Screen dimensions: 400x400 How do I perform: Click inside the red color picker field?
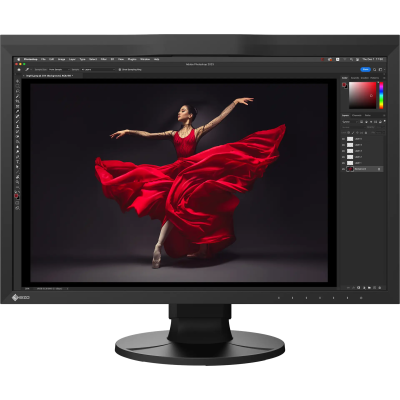pyautogui.click(x=363, y=95)
